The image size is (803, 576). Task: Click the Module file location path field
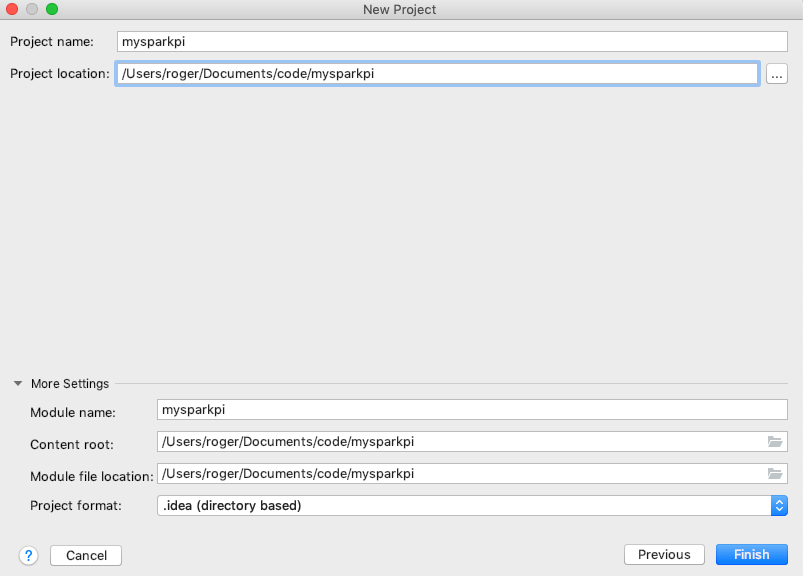point(460,473)
